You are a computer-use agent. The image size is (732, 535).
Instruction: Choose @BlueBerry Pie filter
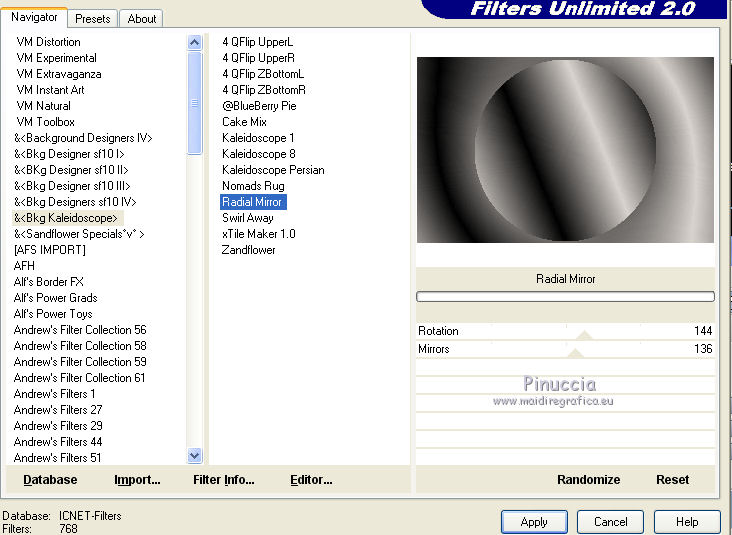coord(259,106)
